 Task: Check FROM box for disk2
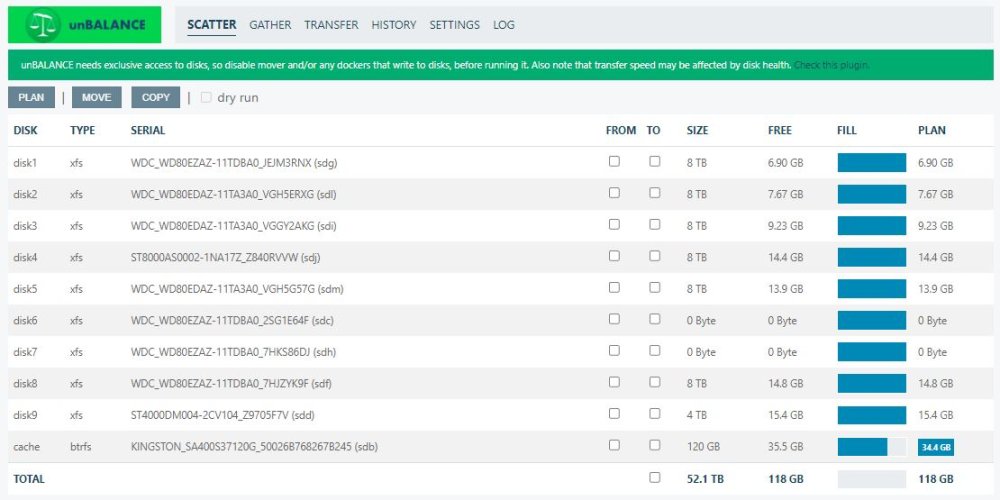614,193
